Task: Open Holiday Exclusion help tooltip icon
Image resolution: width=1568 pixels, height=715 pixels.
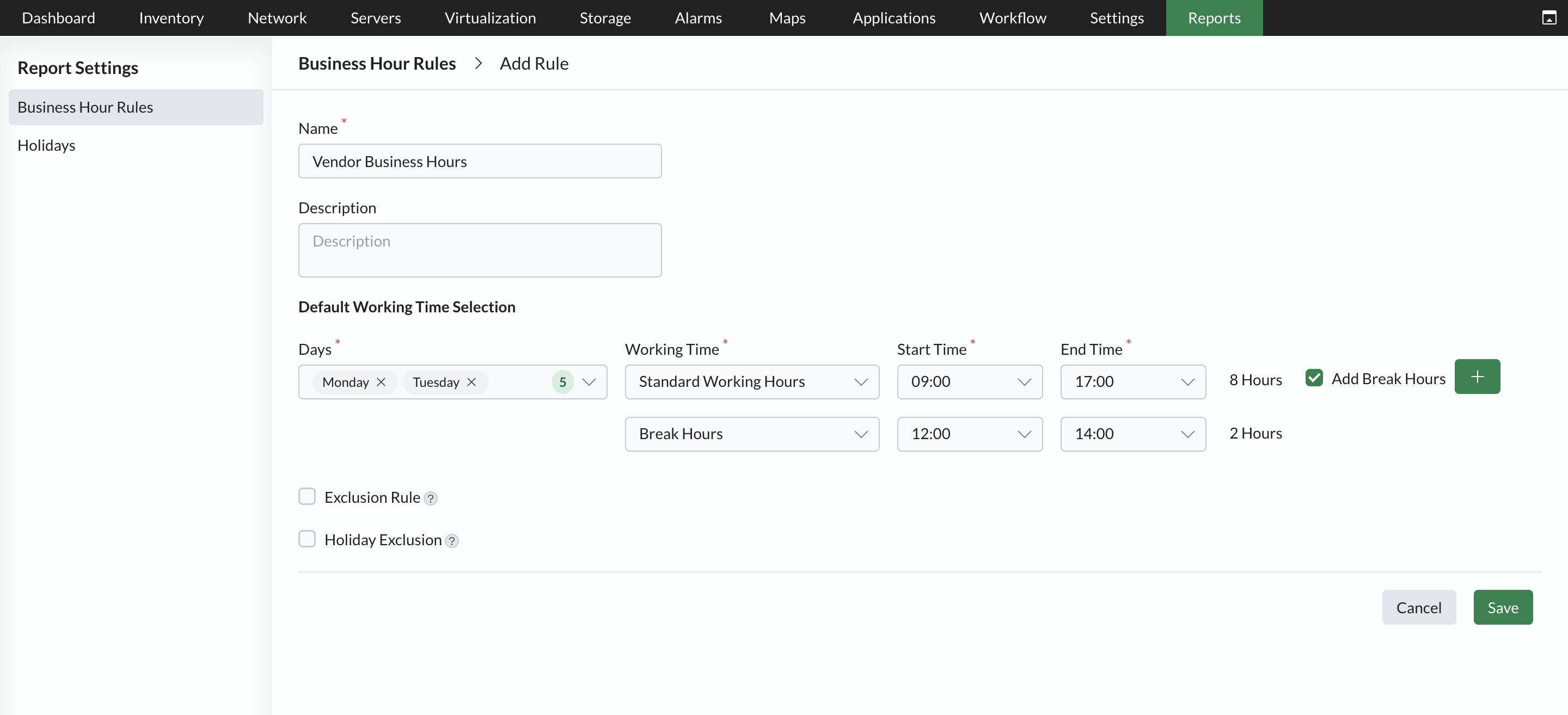Action: tap(452, 541)
